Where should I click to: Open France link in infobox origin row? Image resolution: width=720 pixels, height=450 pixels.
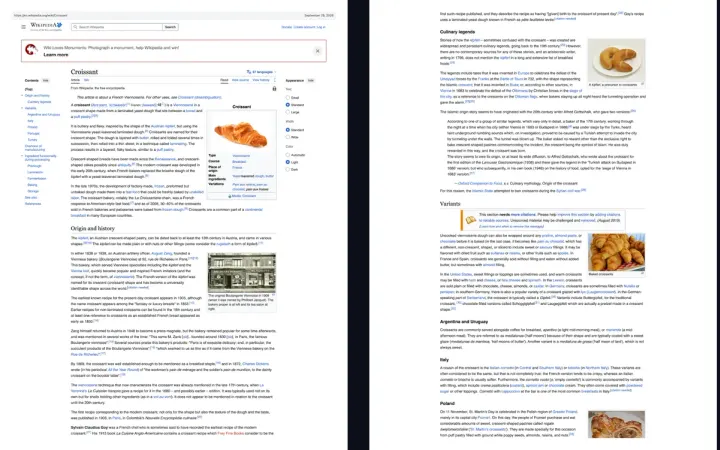pos(237,168)
